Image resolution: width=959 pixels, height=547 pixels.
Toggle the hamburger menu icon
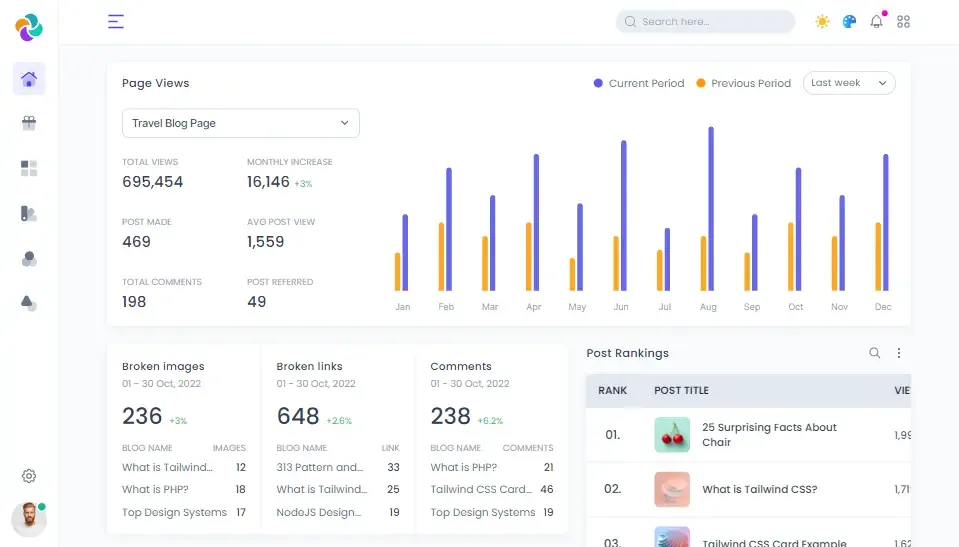pyautogui.click(x=116, y=21)
